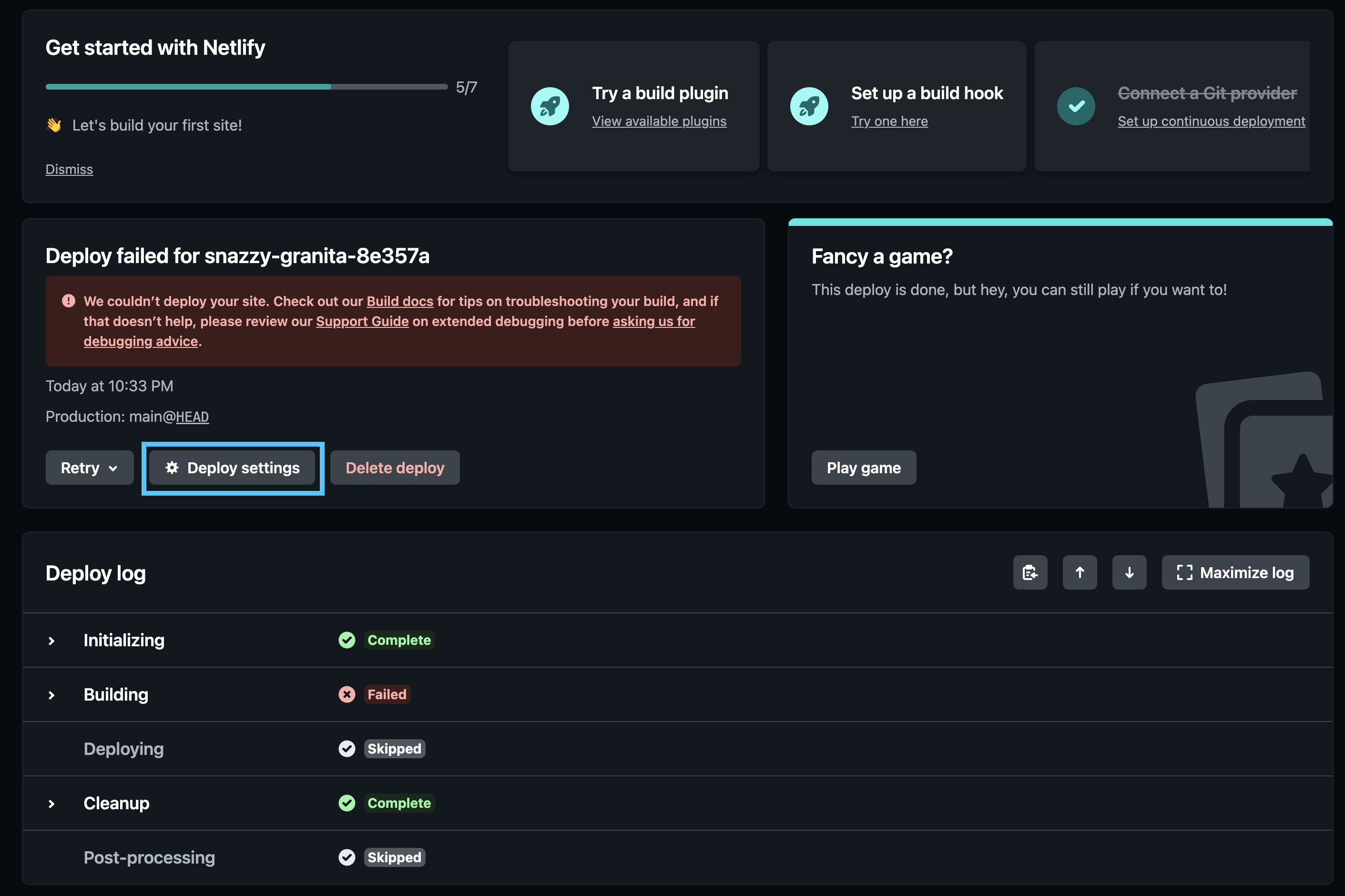The height and width of the screenshot is (896, 1345).
Task: Open Try one here link
Action: (889, 121)
